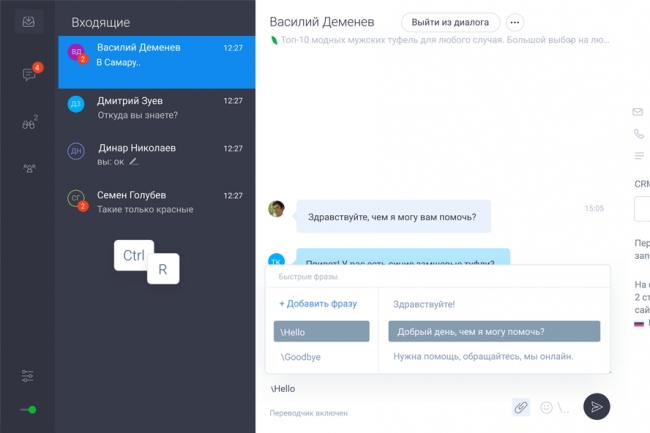This screenshot has height=433, width=650.
Task: Select the \Goodbye quick phrase category
Action: (301, 357)
